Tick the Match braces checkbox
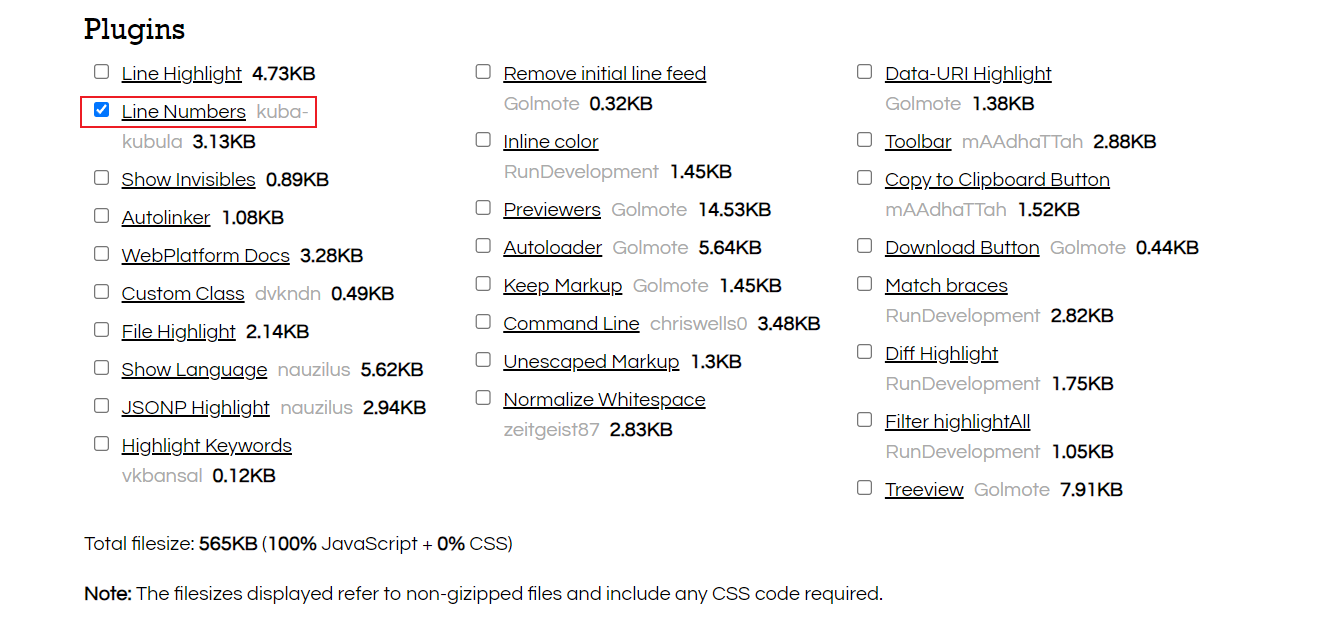The image size is (1320, 637). point(865,284)
